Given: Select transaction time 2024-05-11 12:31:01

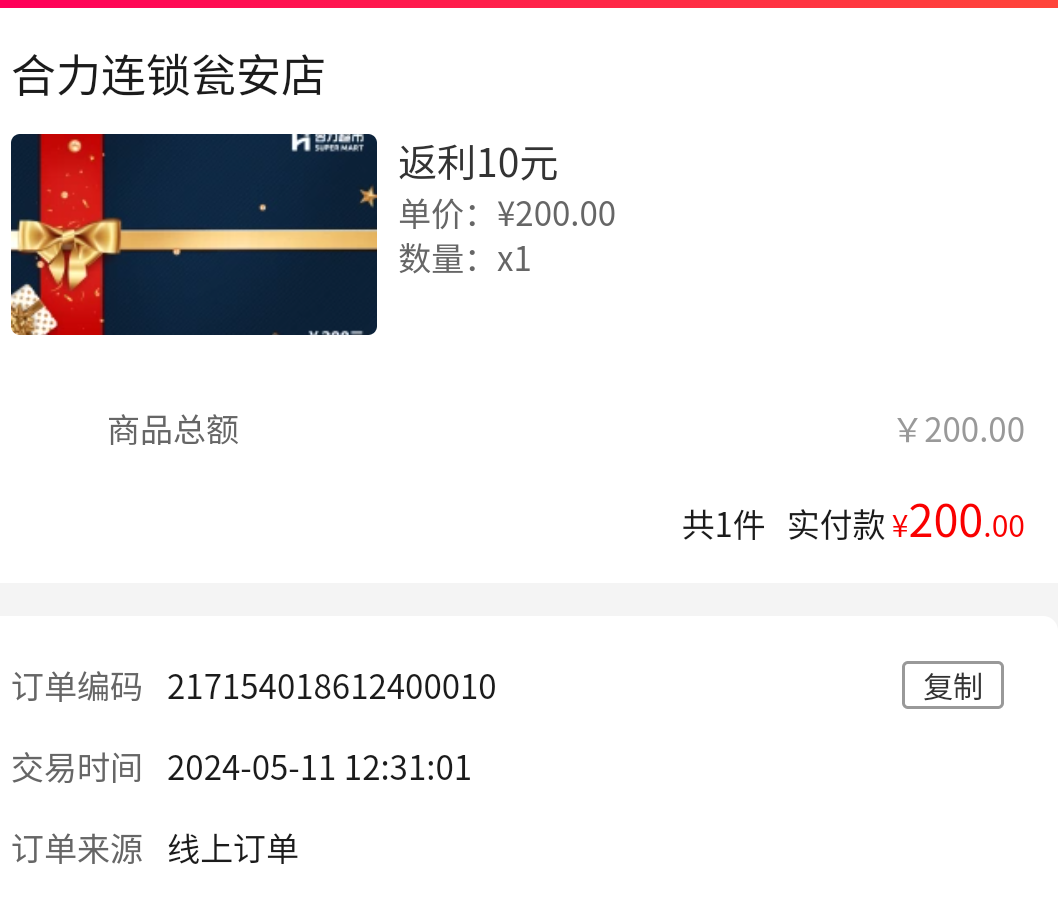Looking at the screenshot, I should coord(319,768).
